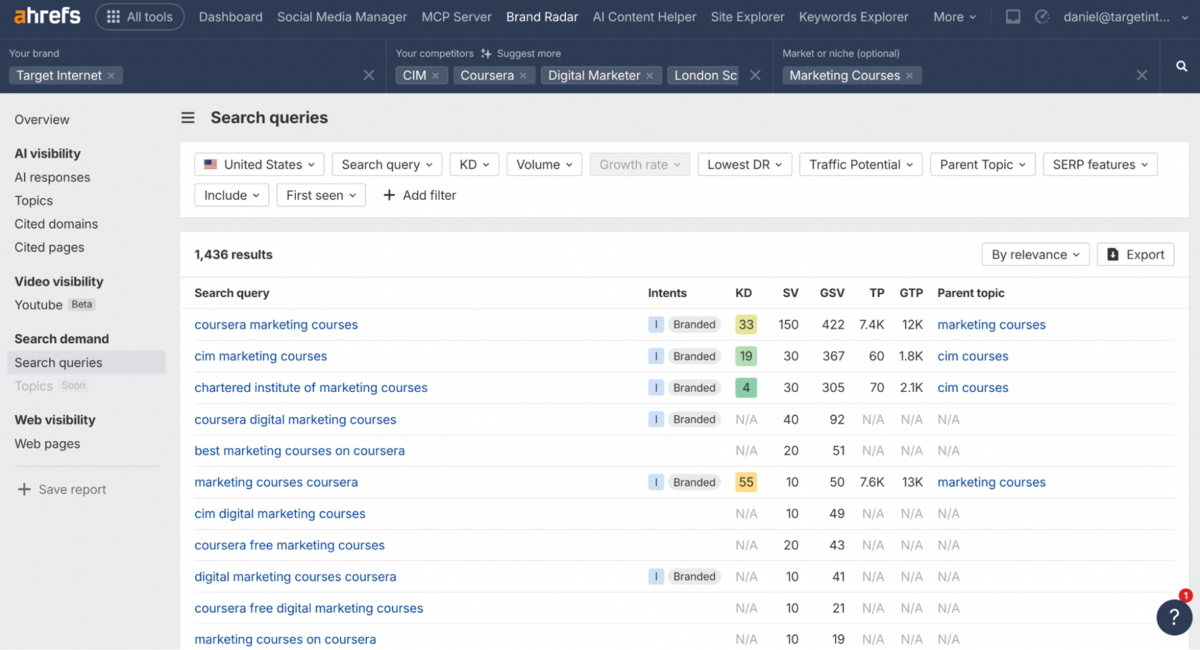Expand the More menu
Viewport: 1200px width, 650px height.
click(955, 17)
